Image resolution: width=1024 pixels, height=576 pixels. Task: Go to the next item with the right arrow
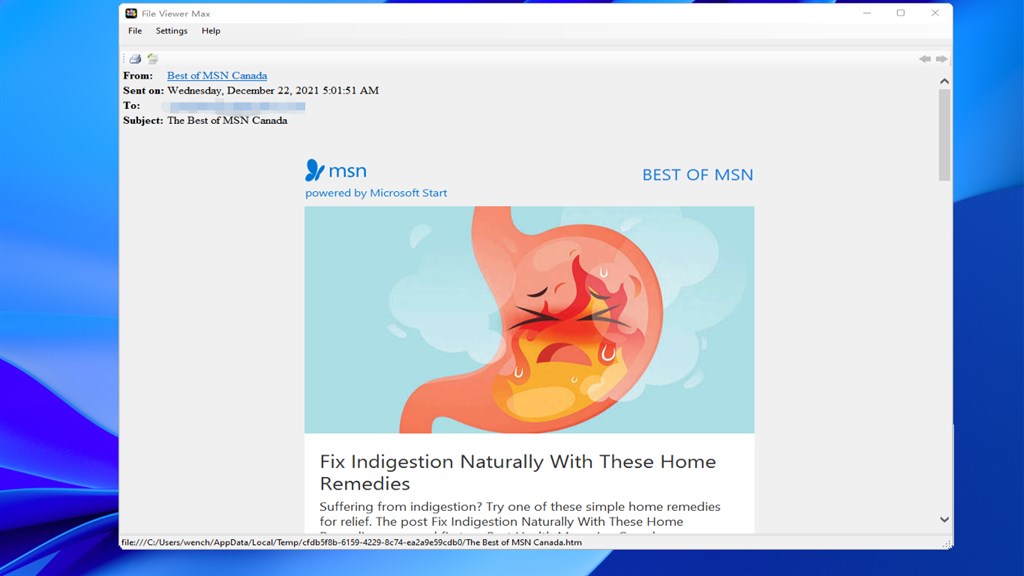point(941,59)
